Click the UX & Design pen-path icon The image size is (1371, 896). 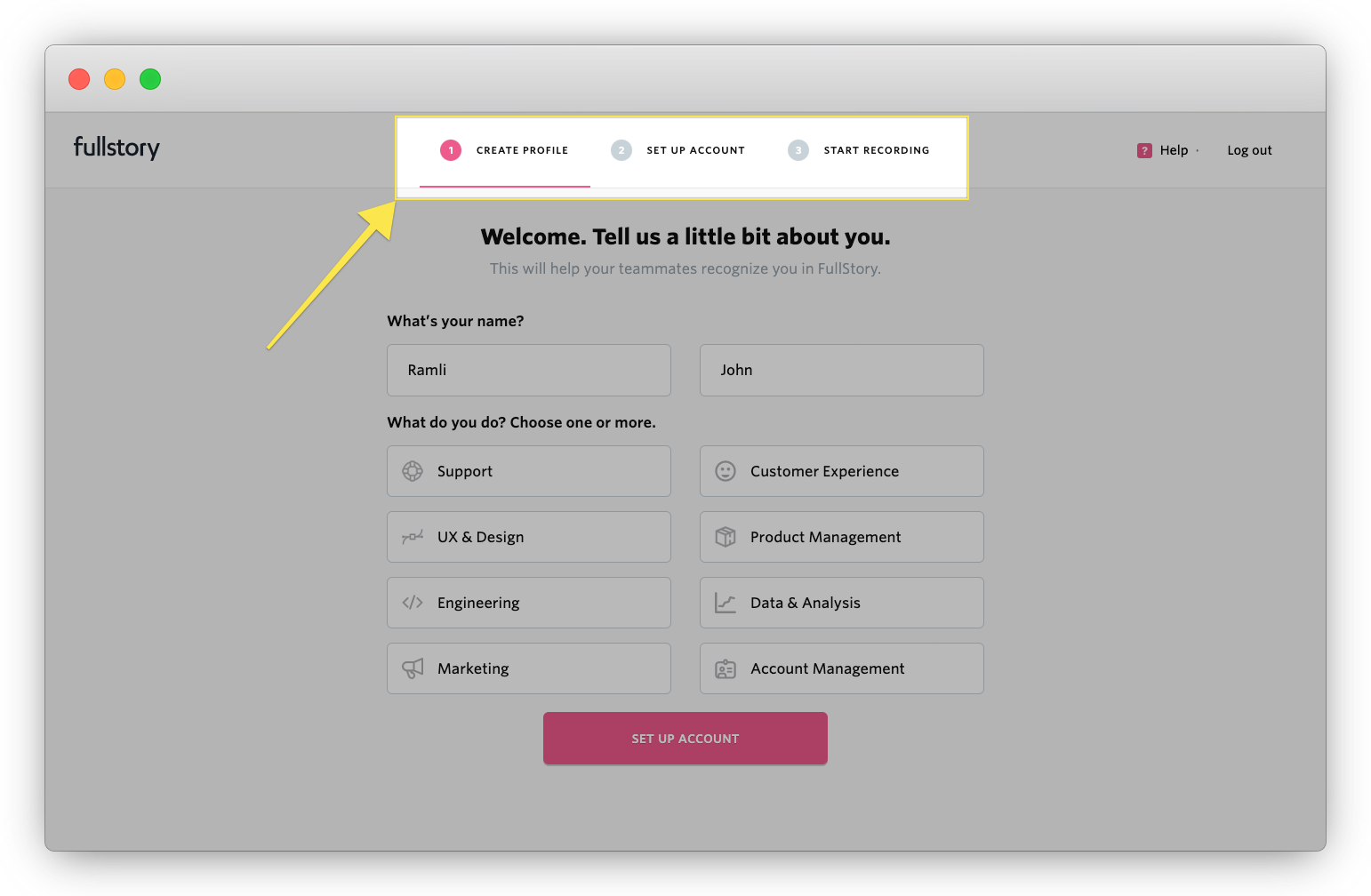(413, 537)
